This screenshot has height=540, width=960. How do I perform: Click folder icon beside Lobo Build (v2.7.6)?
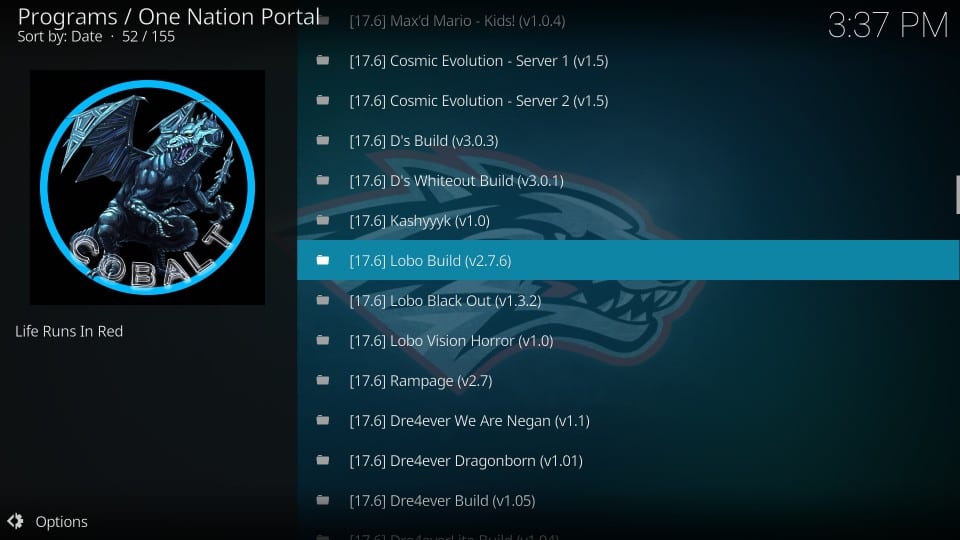(323, 260)
